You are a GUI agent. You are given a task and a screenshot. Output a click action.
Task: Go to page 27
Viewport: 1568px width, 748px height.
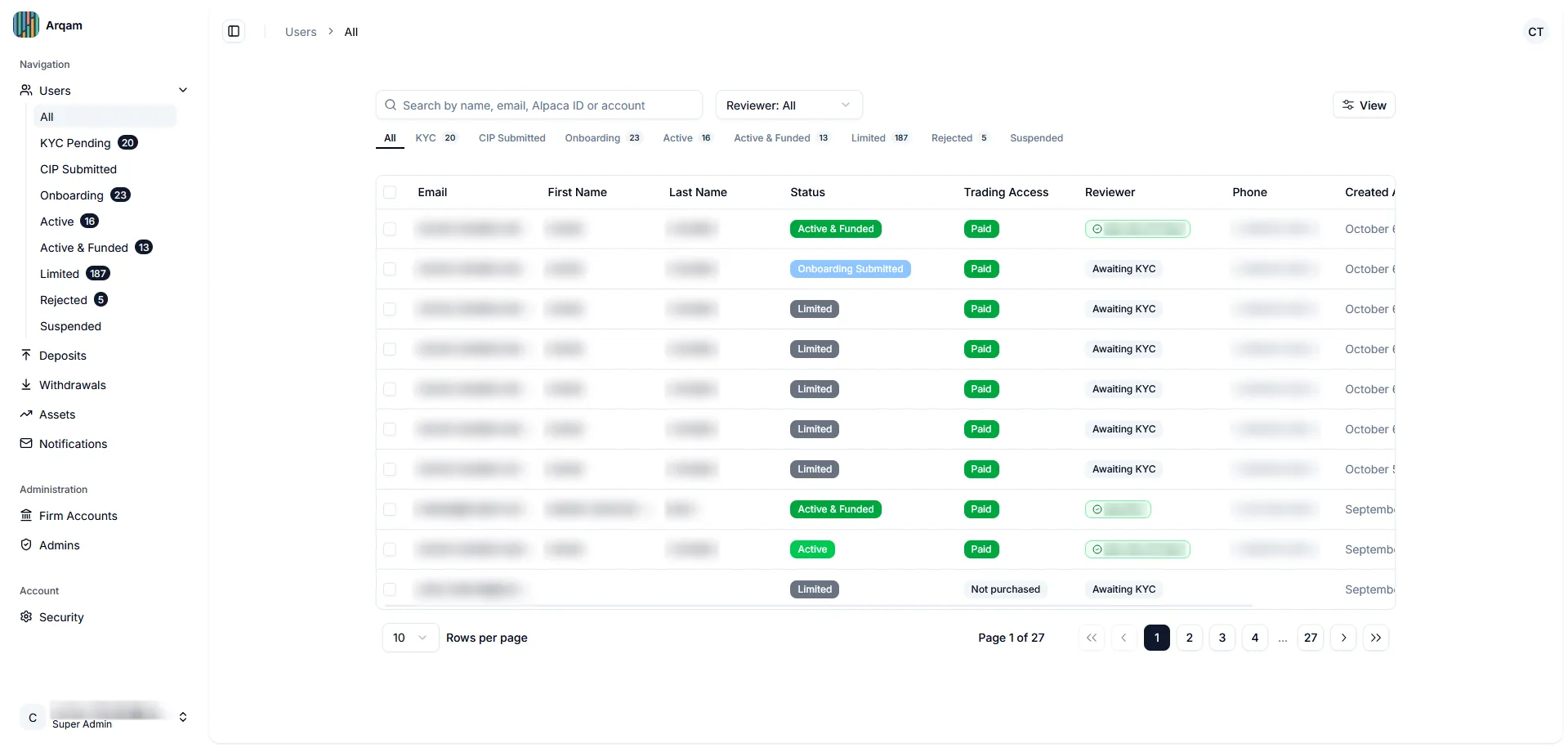click(x=1311, y=638)
